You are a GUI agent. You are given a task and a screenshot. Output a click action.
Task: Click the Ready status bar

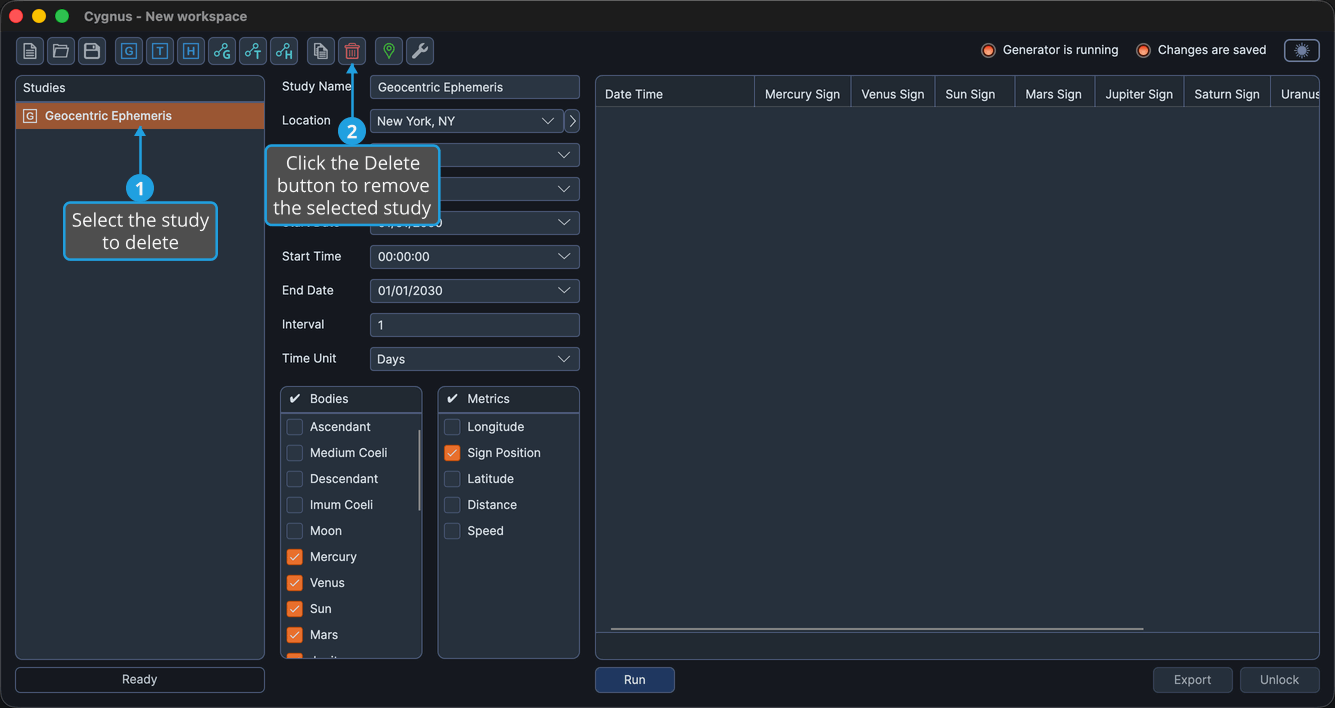coord(140,680)
